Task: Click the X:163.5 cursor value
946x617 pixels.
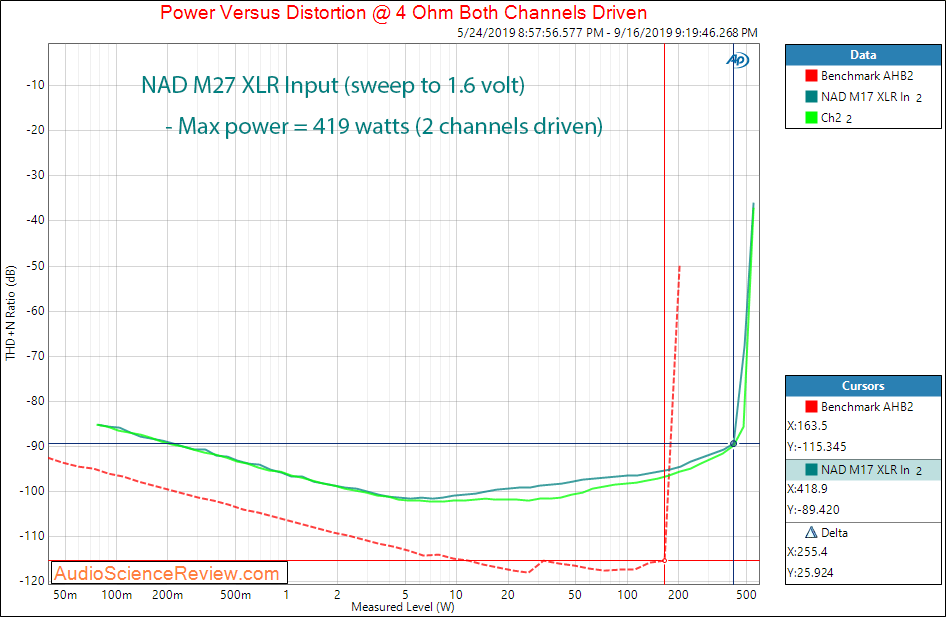Action: pyautogui.click(x=807, y=426)
